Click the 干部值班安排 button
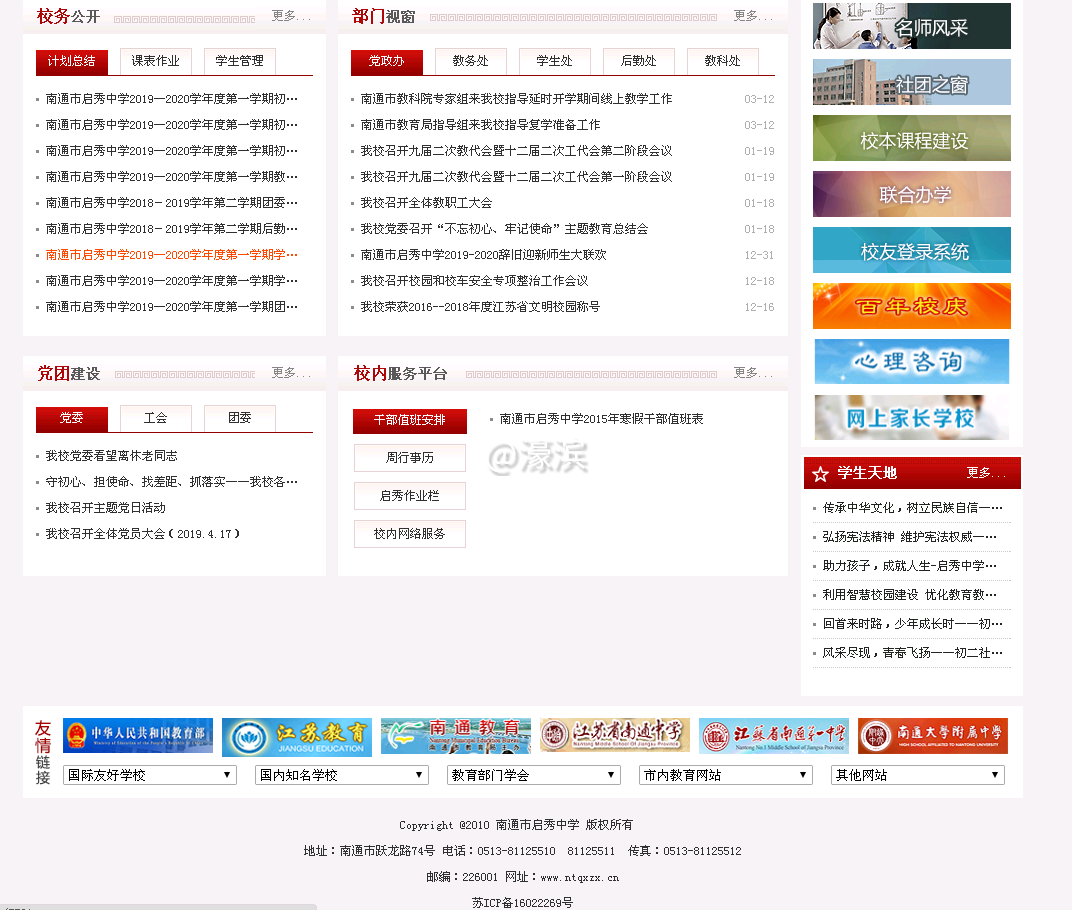The height and width of the screenshot is (910, 1072). (x=409, y=421)
